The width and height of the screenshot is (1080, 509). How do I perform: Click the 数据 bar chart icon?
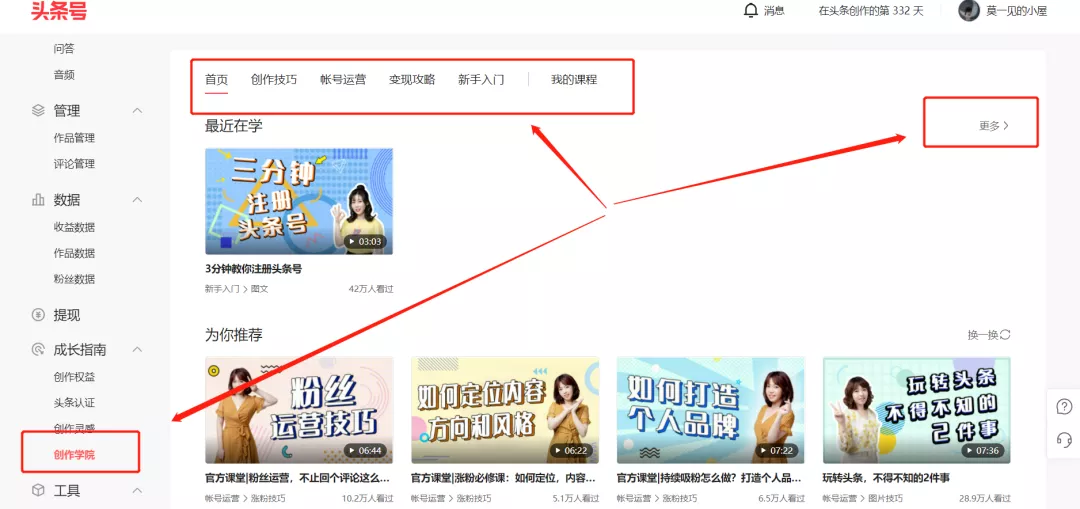click(x=39, y=200)
